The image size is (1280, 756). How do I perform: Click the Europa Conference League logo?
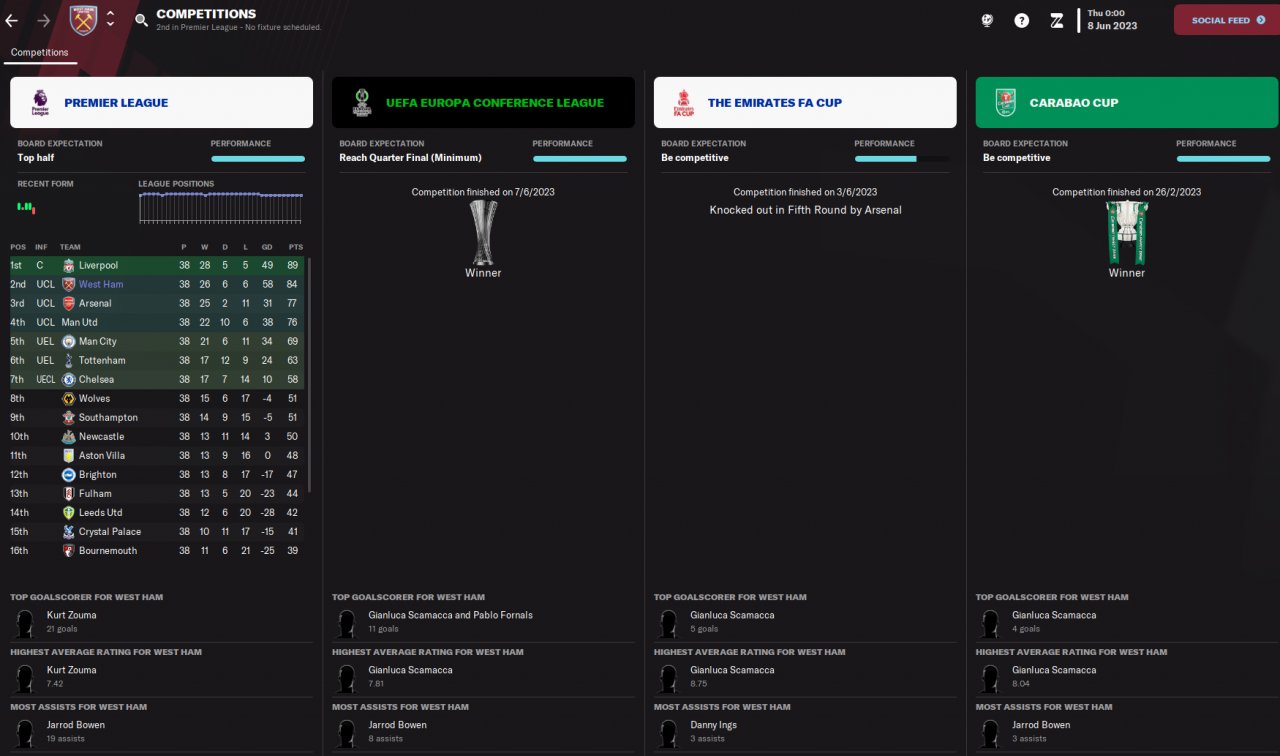coord(362,102)
